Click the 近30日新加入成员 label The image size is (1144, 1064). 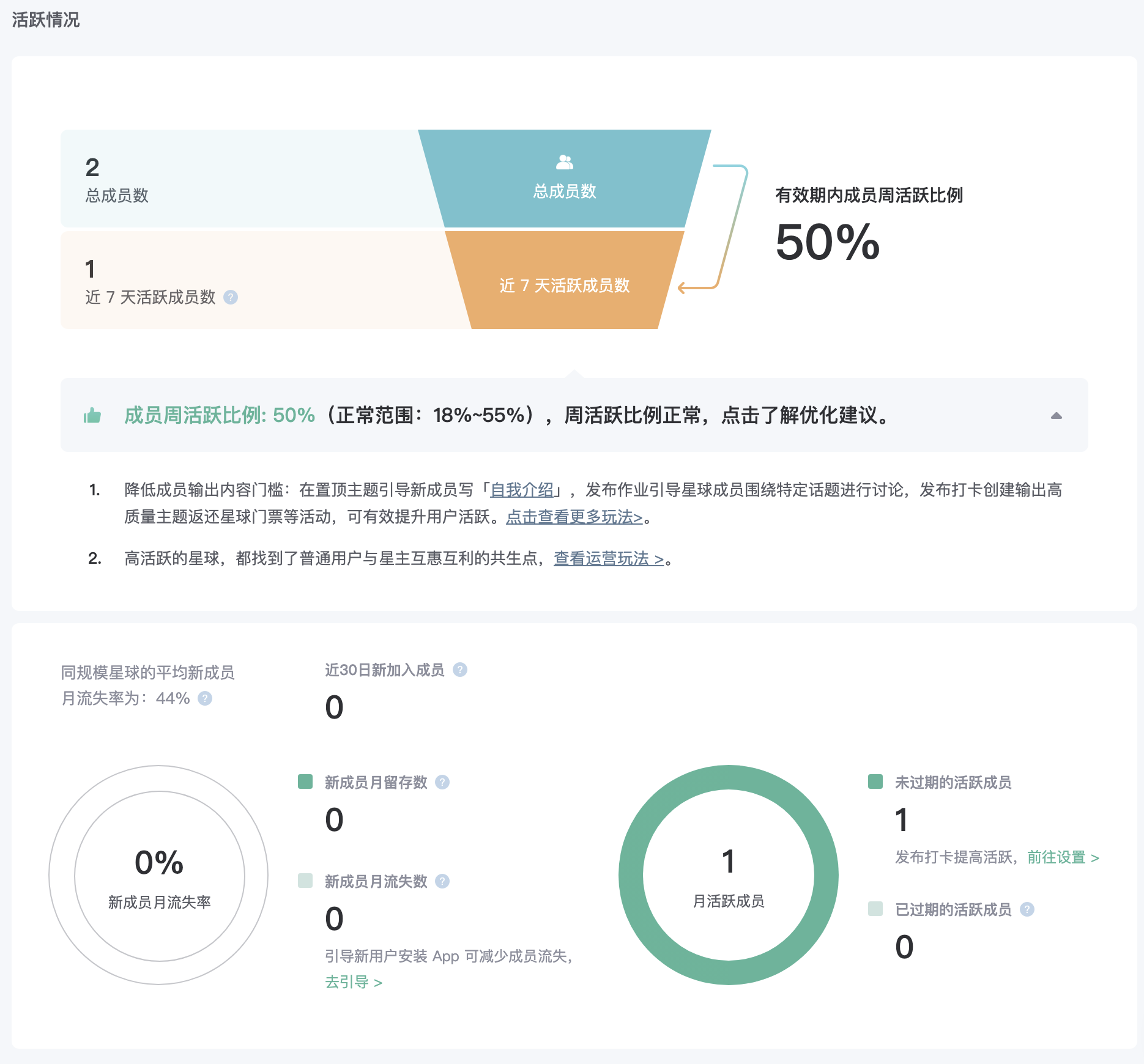point(385,670)
